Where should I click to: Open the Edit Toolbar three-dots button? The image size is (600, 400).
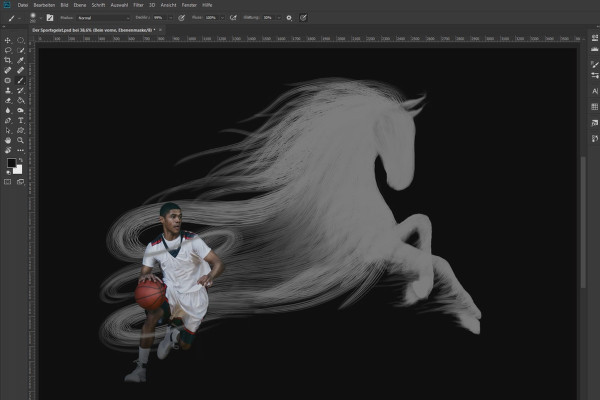pos(20,150)
